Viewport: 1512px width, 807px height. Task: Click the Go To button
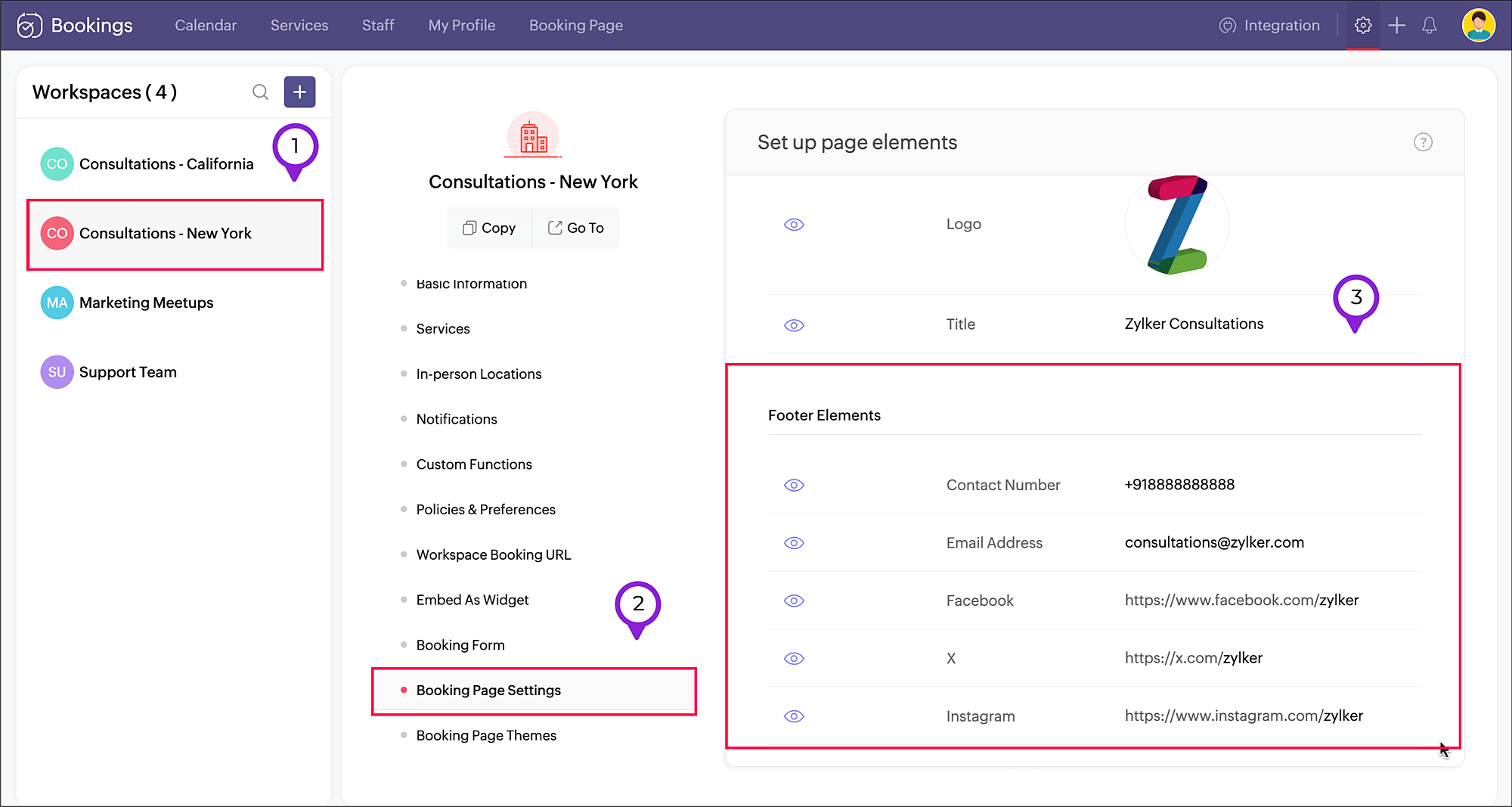(575, 228)
